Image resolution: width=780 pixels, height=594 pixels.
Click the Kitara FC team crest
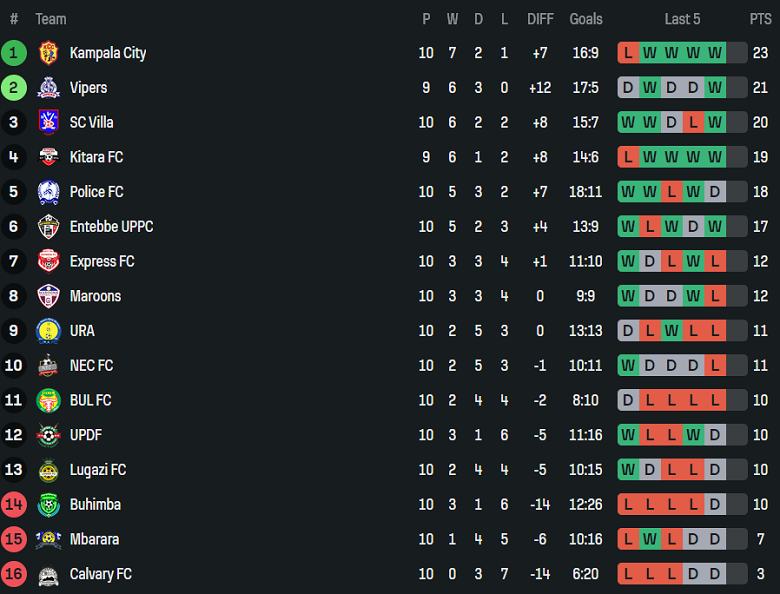[47, 157]
